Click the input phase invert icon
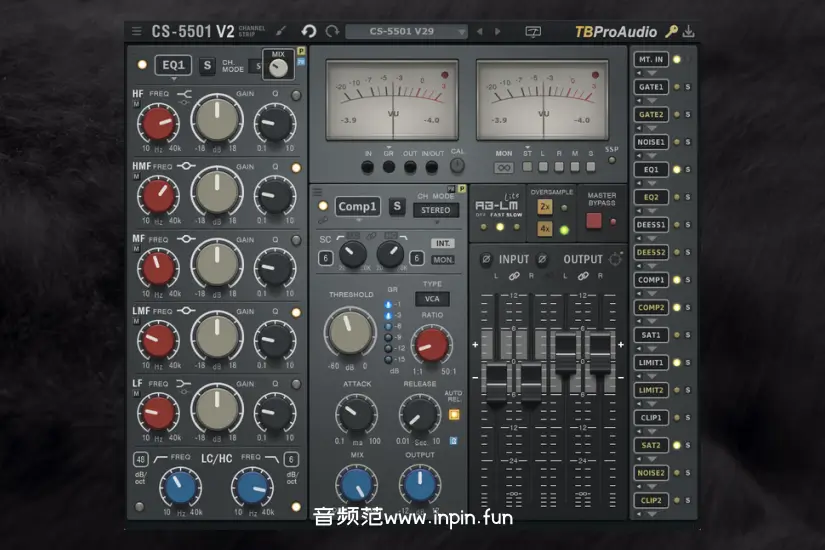Screen dimensions: 825x550 tap(486, 260)
